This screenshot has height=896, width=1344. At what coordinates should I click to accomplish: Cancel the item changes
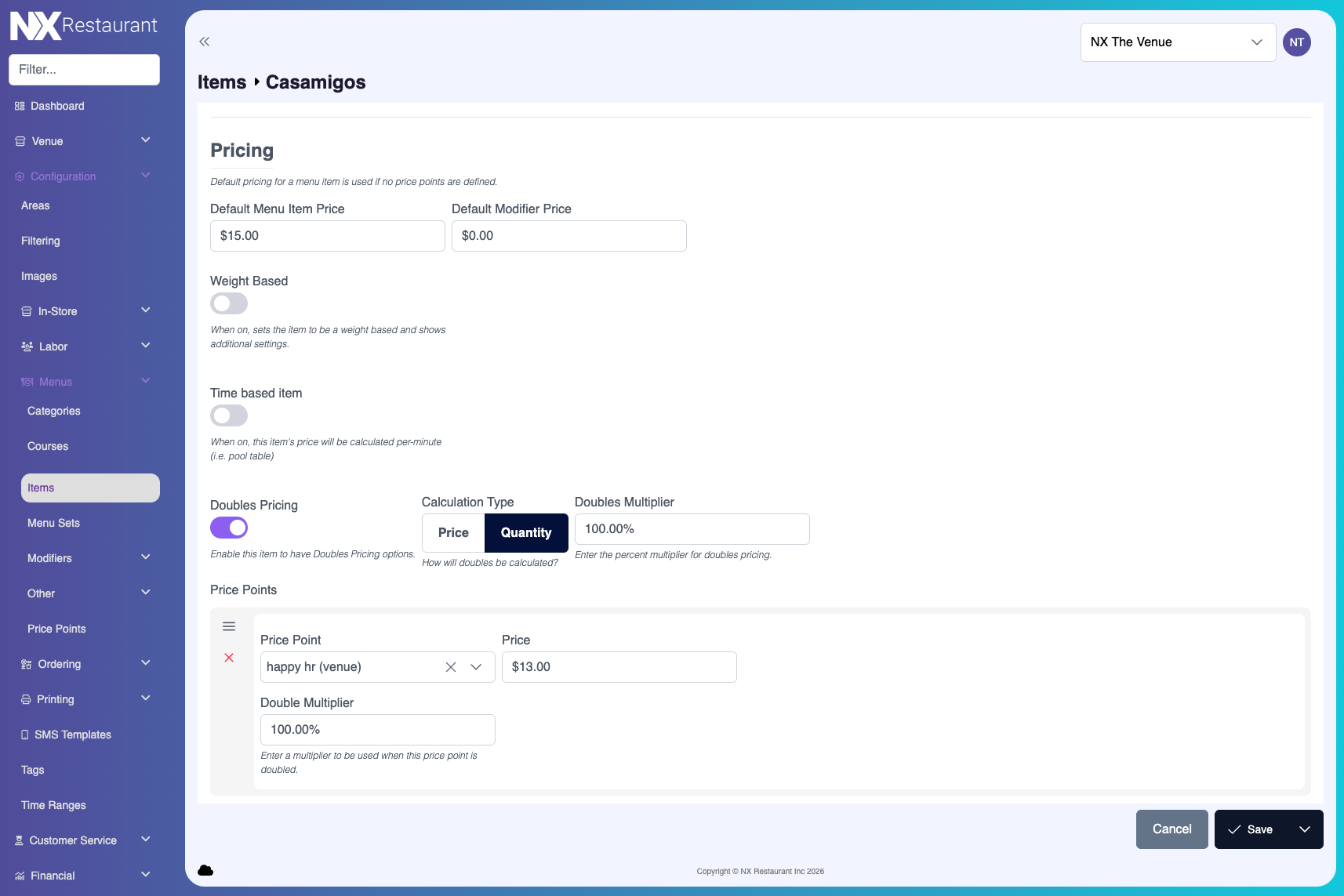click(1171, 829)
